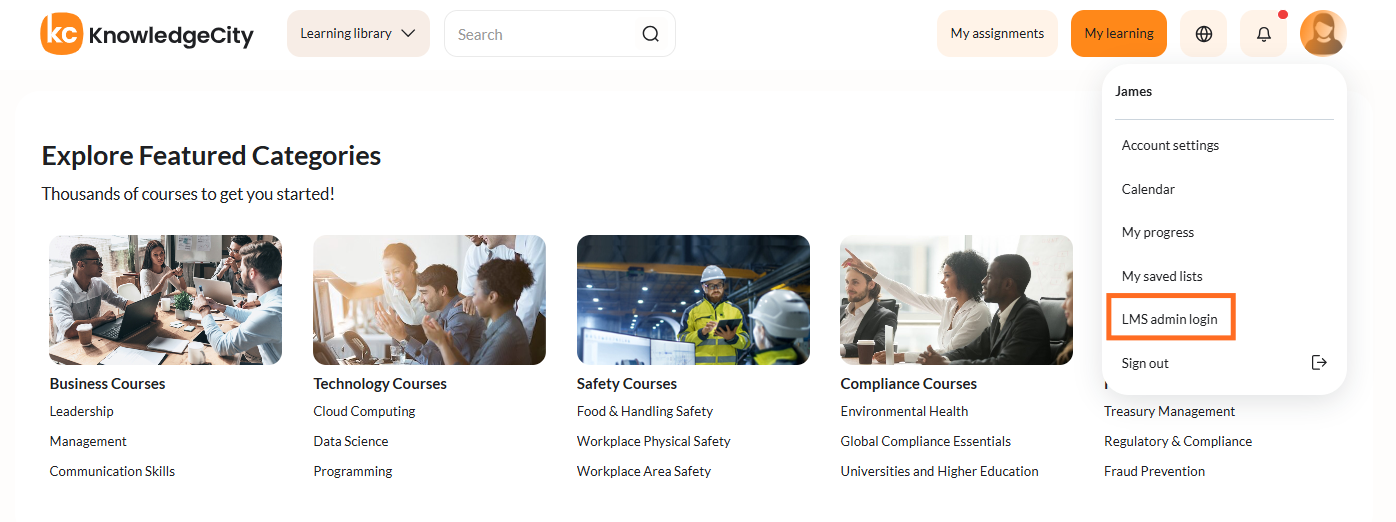The image size is (1396, 522).
Task: Click the Explore Featured Categories heading
Action: pyautogui.click(x=211, y=156)
